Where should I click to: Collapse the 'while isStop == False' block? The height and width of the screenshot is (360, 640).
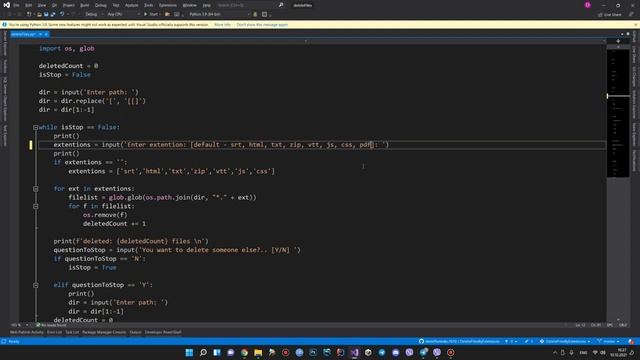click(x=36, y=127)
